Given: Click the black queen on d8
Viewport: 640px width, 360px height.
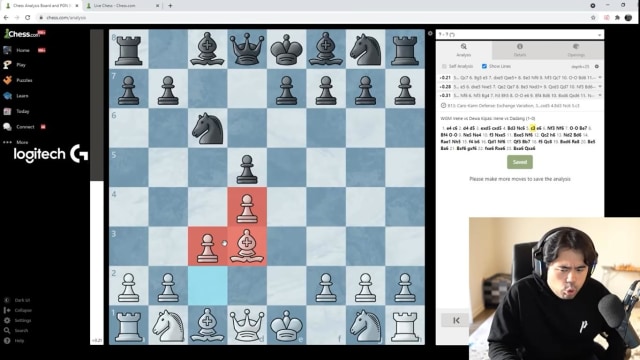Looking at the screenshot, I should tap(247, 49).
